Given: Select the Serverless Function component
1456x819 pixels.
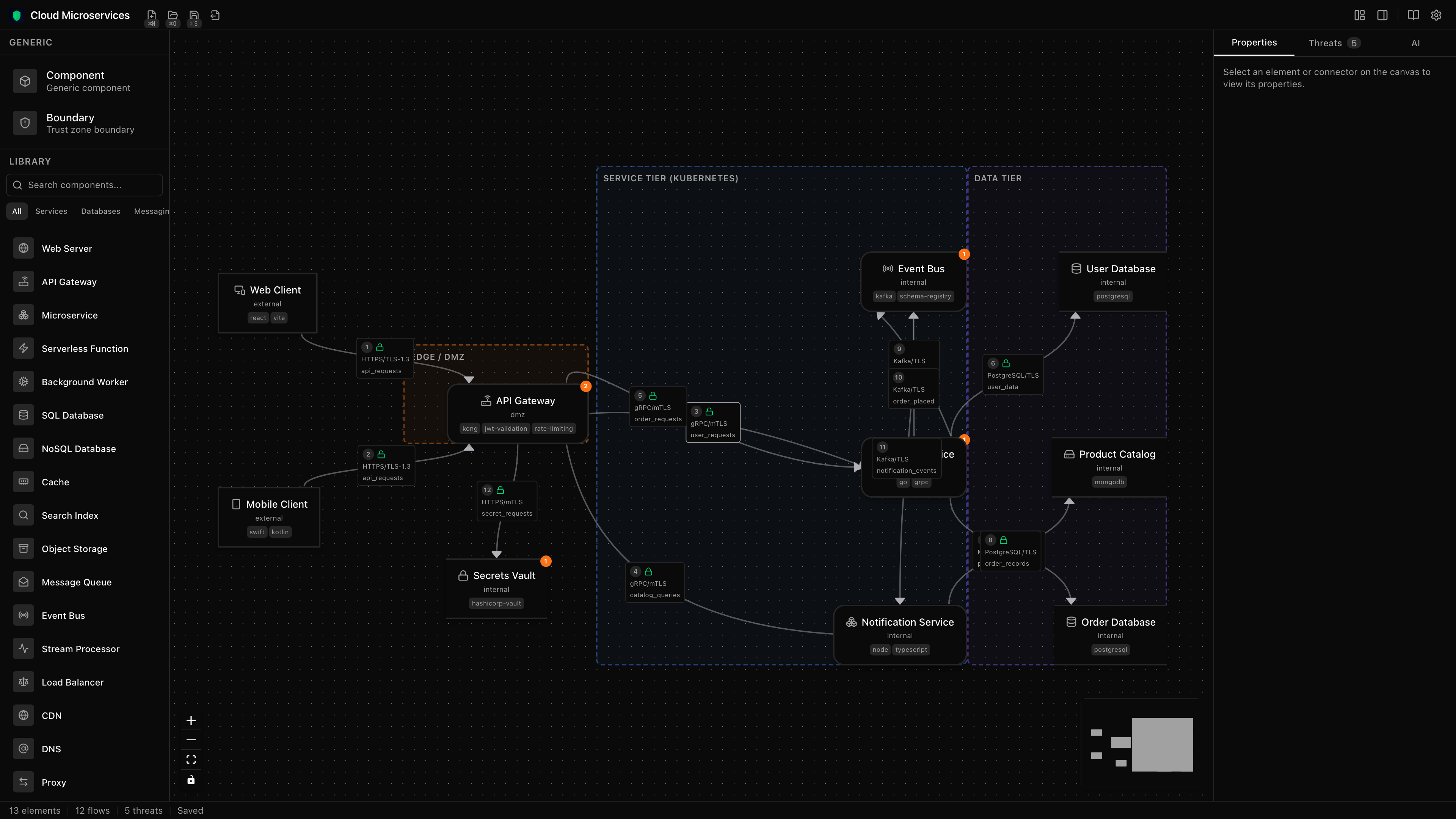Looking at the screenshot, I should tap(85, 348).
